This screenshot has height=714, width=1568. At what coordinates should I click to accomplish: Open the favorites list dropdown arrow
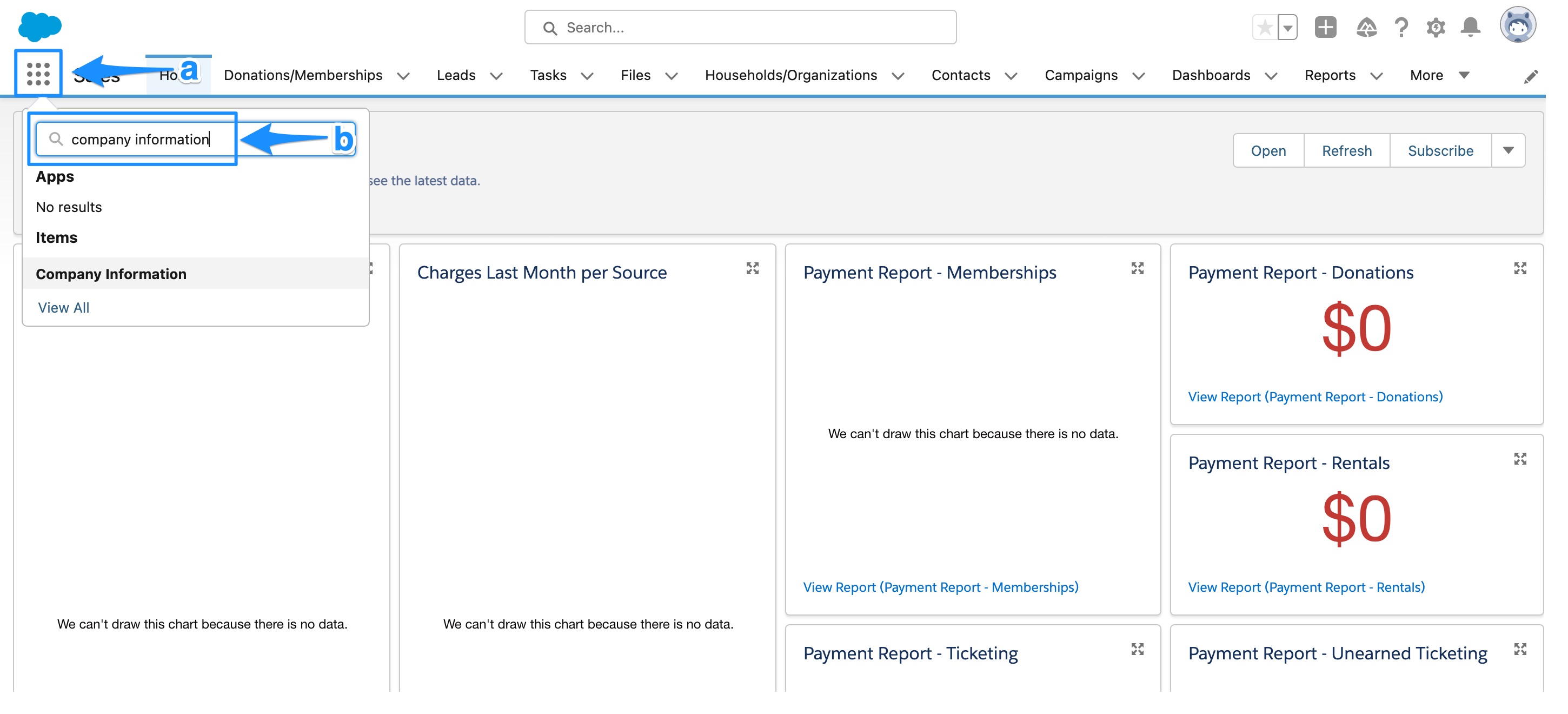tap(1288, 27)
